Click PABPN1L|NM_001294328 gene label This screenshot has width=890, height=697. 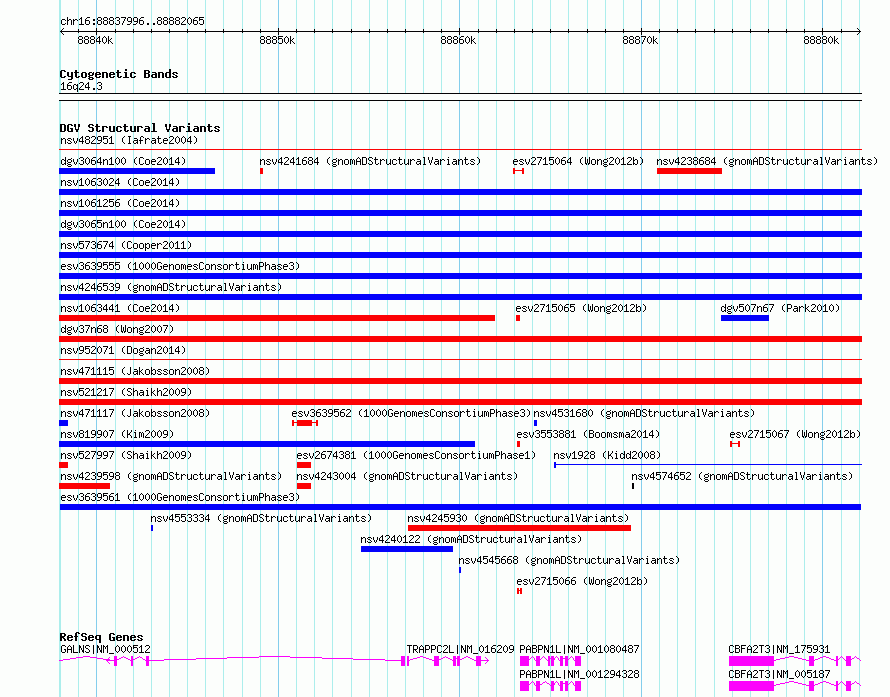pos(579,674)
